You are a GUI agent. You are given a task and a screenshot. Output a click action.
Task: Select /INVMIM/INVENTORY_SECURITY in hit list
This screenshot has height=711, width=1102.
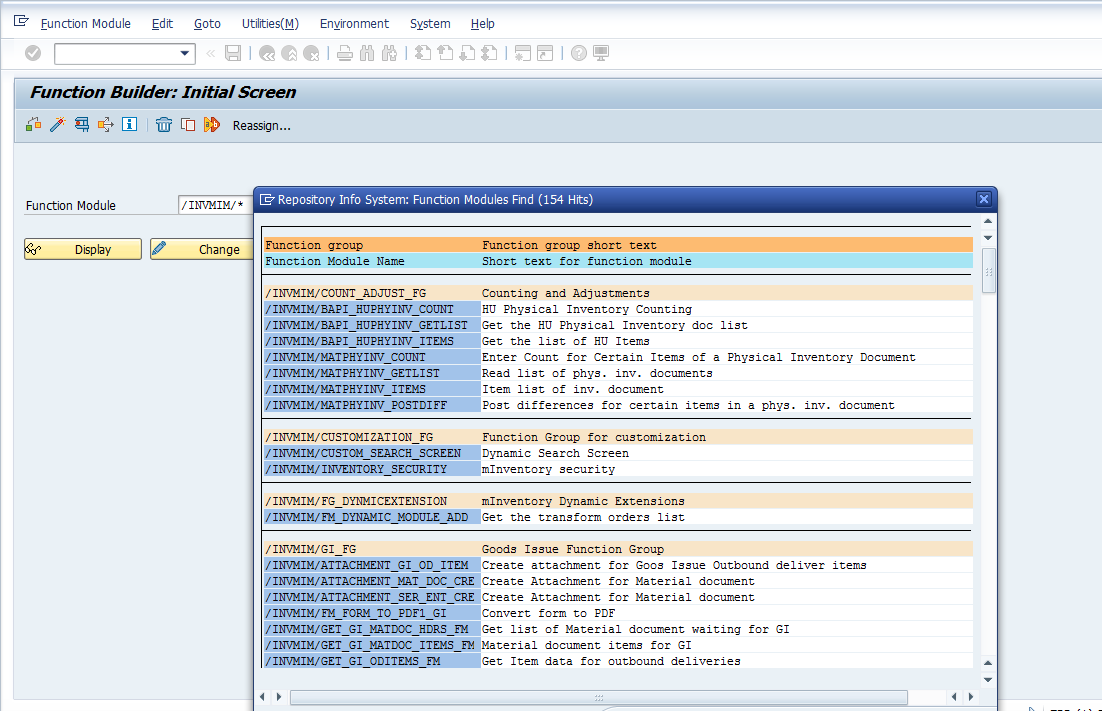pyautogui.click(x=355, y=469)
